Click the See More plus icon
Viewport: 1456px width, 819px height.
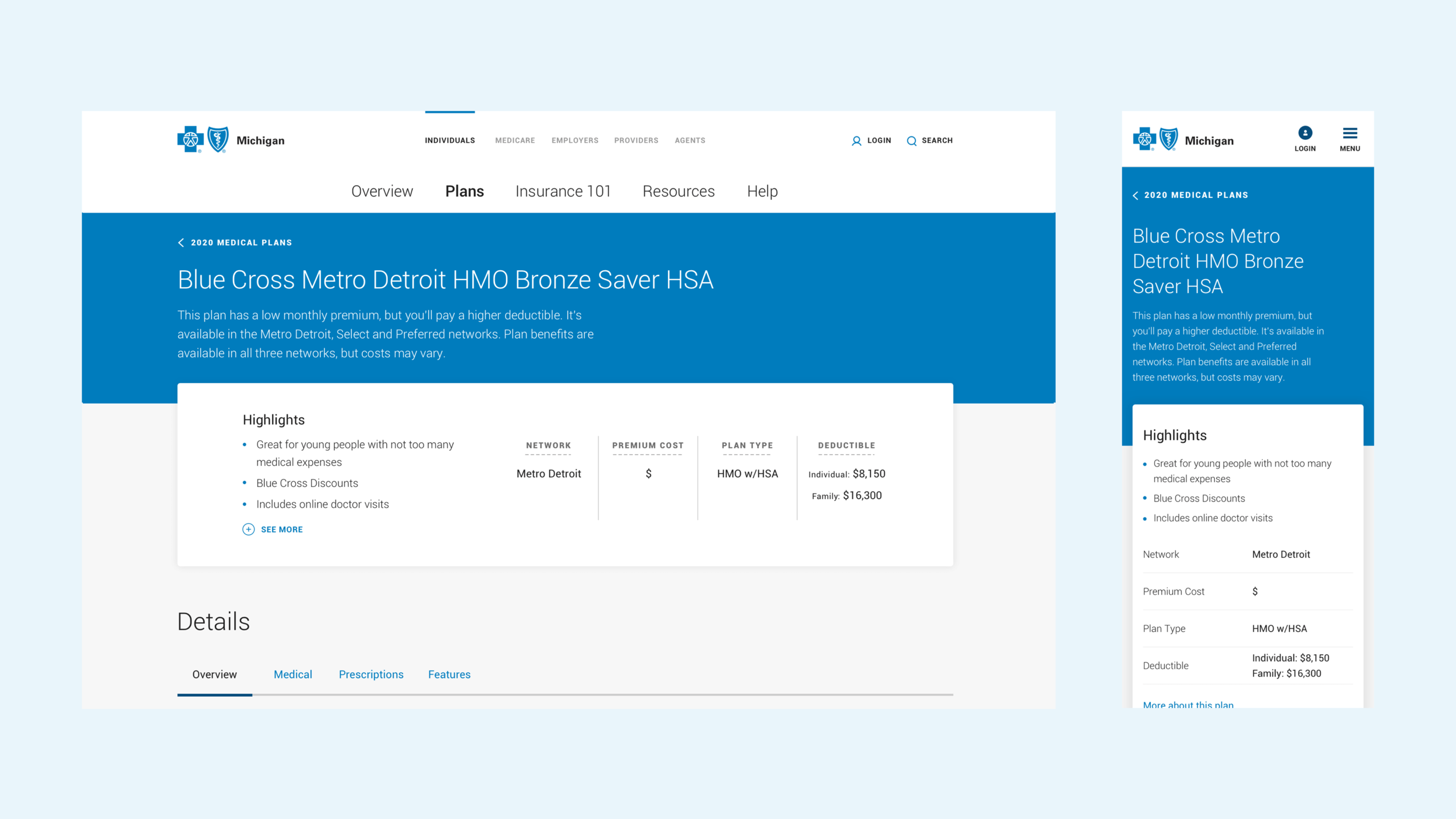click(x=249, y=529)
